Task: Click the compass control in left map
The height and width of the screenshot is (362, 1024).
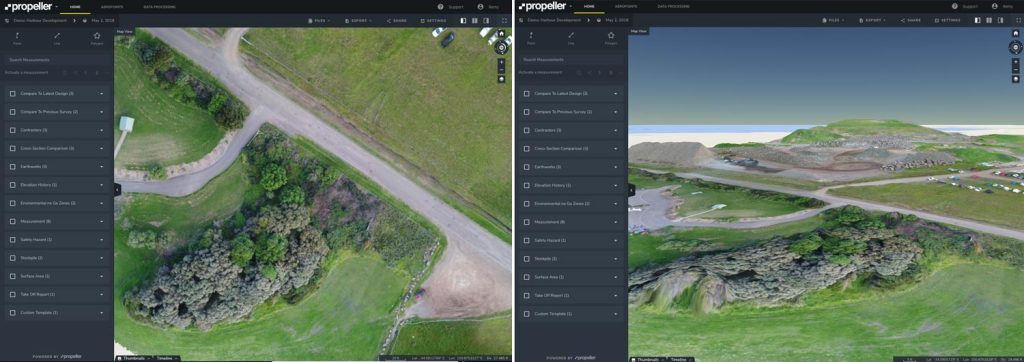Action: [502, 47]
